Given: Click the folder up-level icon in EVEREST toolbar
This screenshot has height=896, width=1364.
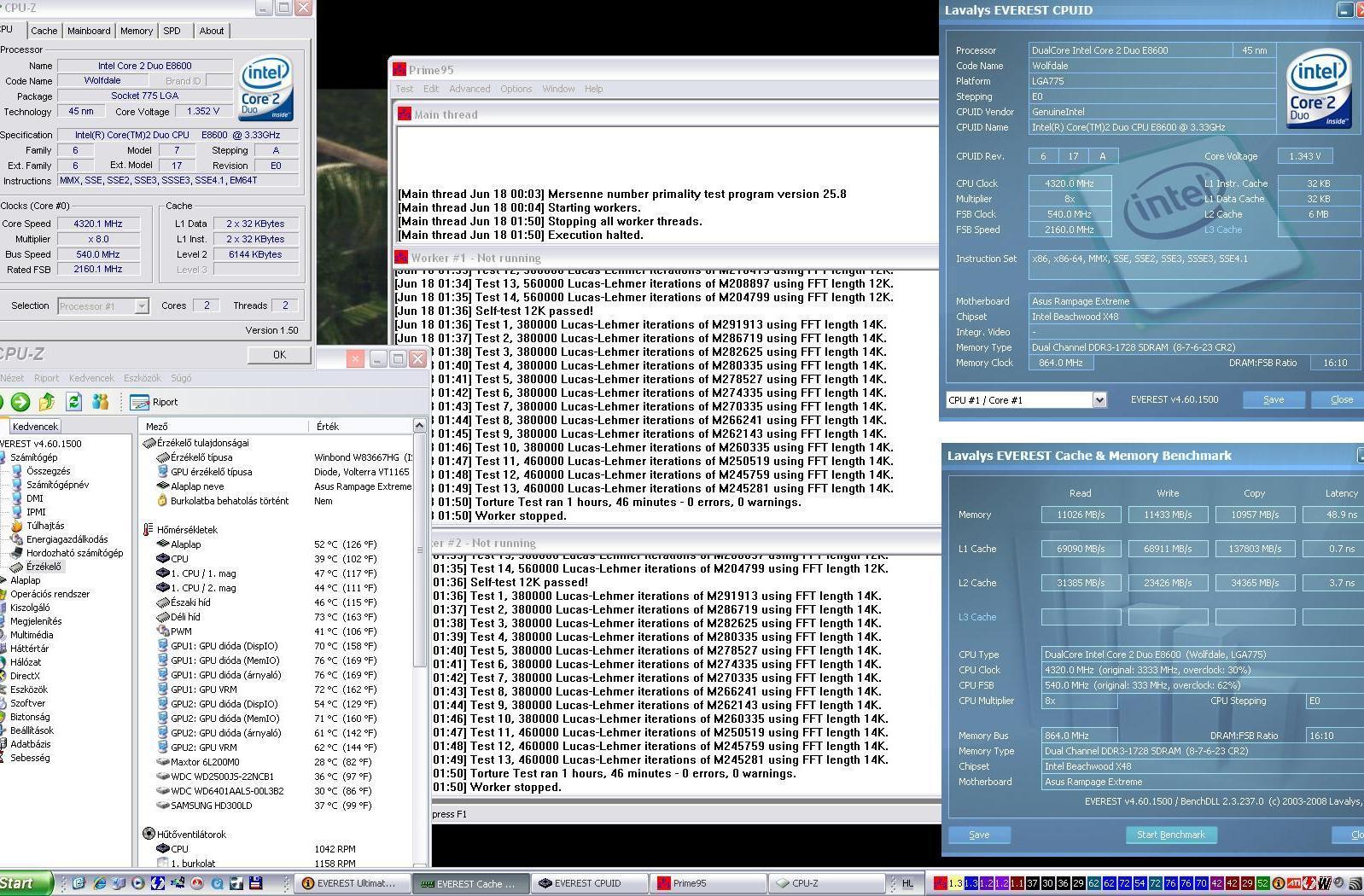Looking at the screenshot, I should click(47, 402).
